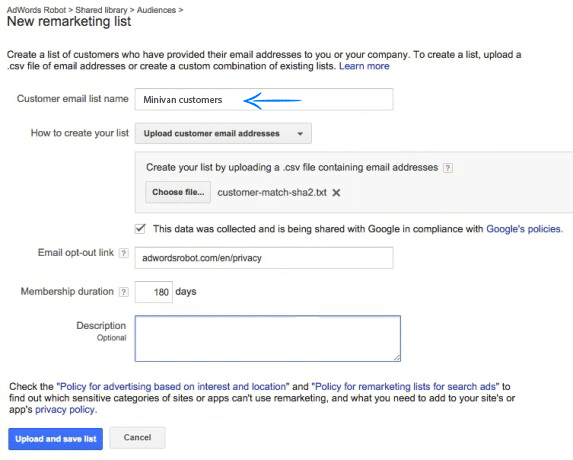Expand the Upload customer email addresses dropdown
Image resolution: width=573 pixels, height=460 pixels.
(223, 133)
